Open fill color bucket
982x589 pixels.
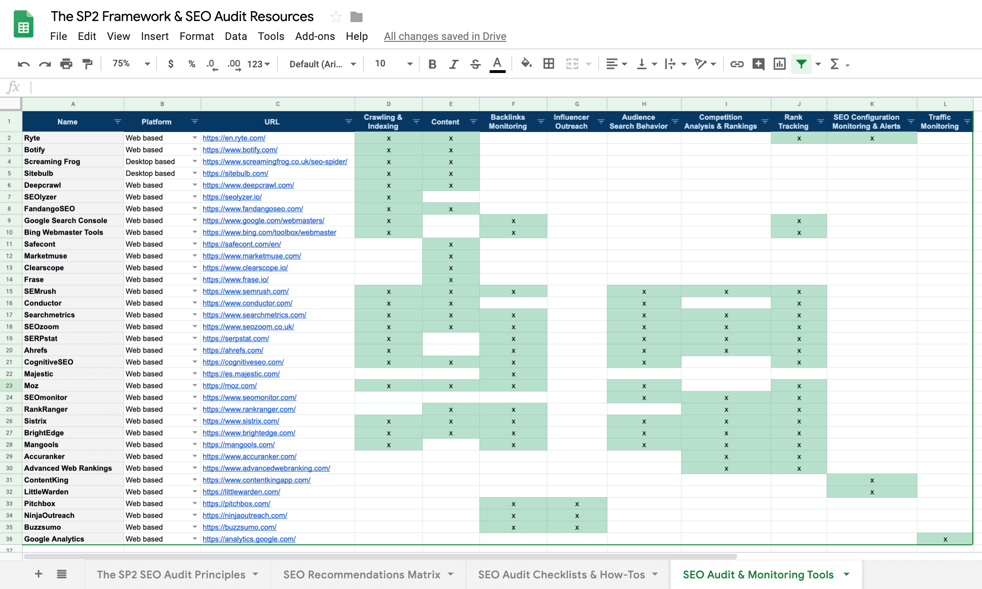coord(526,63)
